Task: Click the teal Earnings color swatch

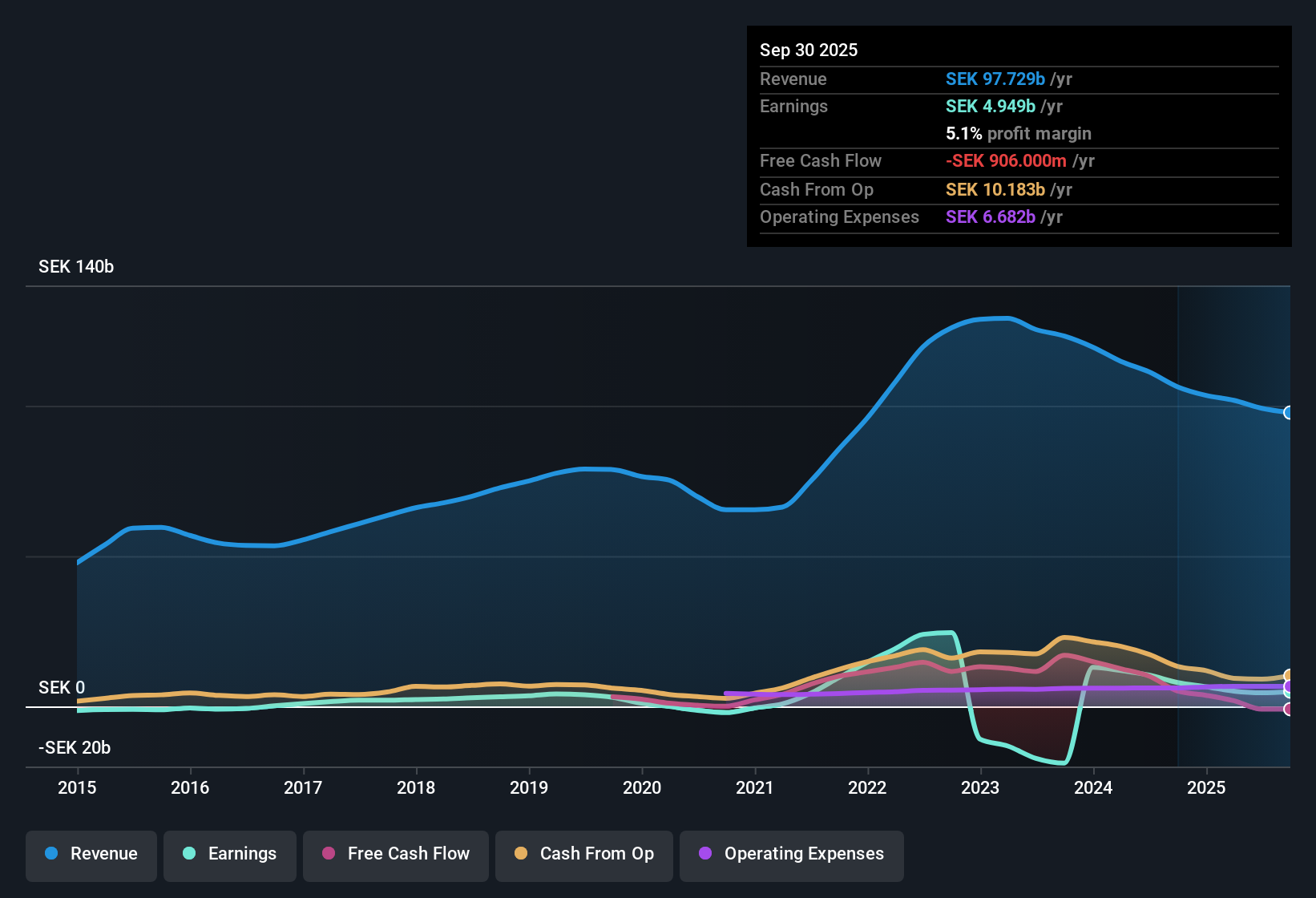Action: tap(189, 854)
